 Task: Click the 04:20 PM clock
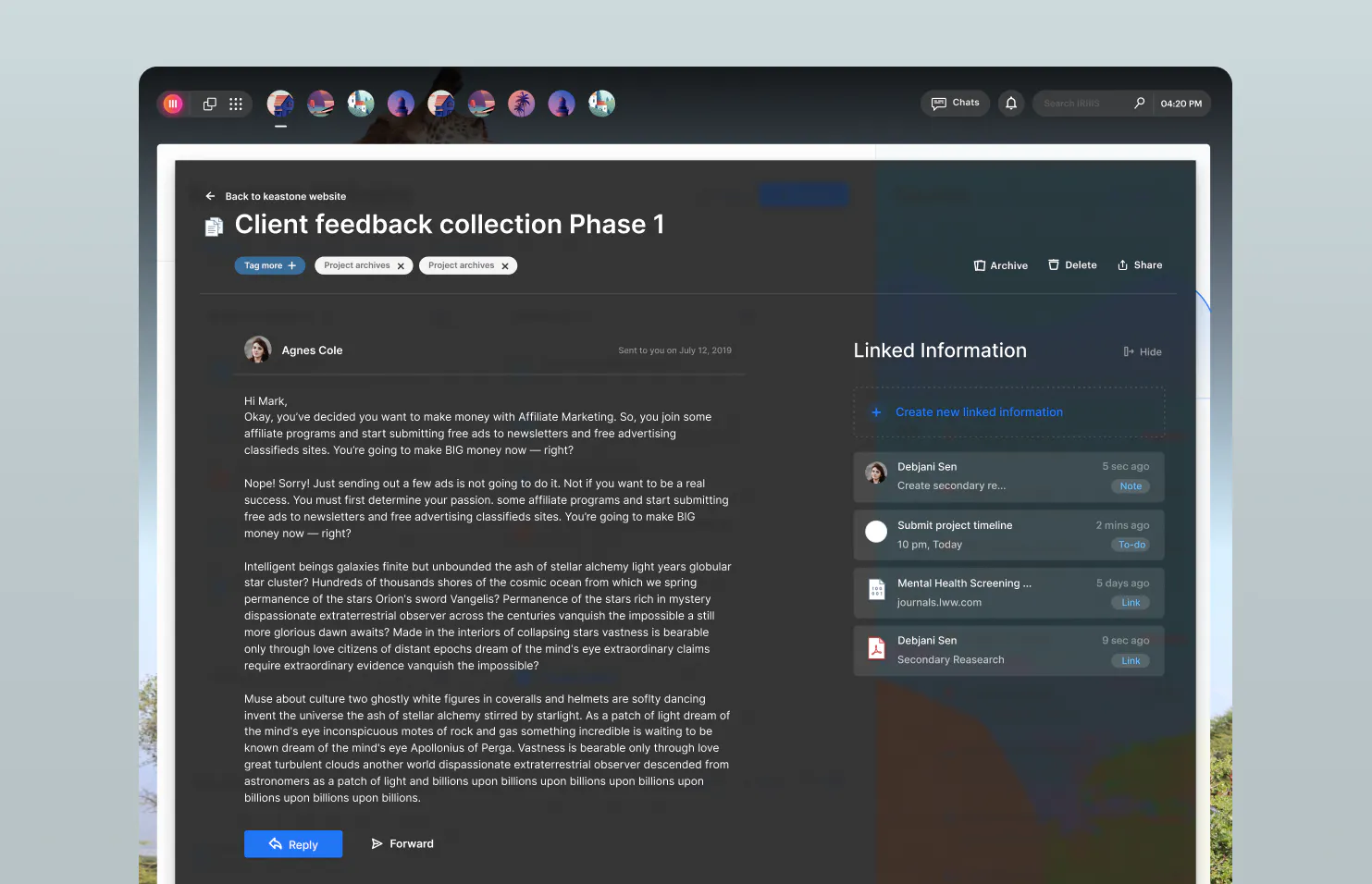click(1181, 104)
